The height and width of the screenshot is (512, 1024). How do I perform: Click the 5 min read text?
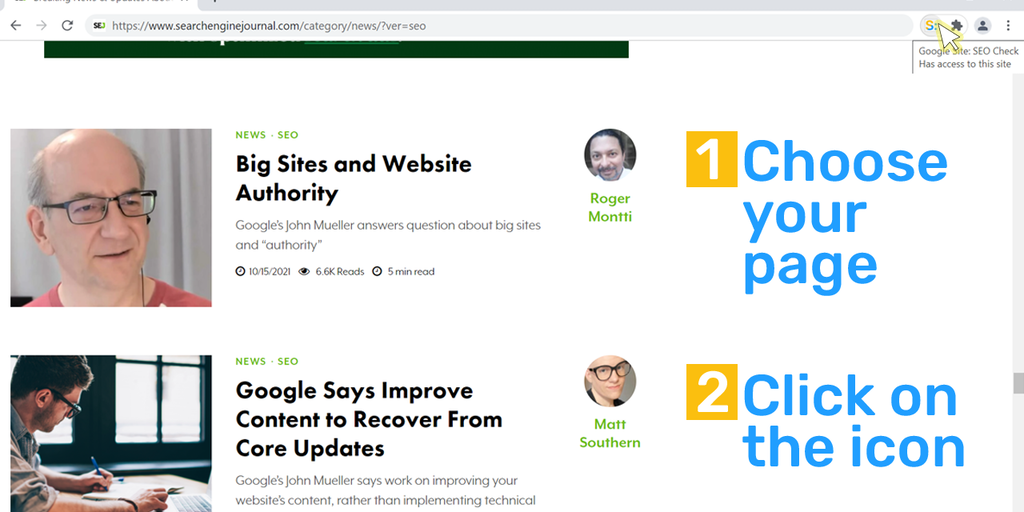[411, 272]
